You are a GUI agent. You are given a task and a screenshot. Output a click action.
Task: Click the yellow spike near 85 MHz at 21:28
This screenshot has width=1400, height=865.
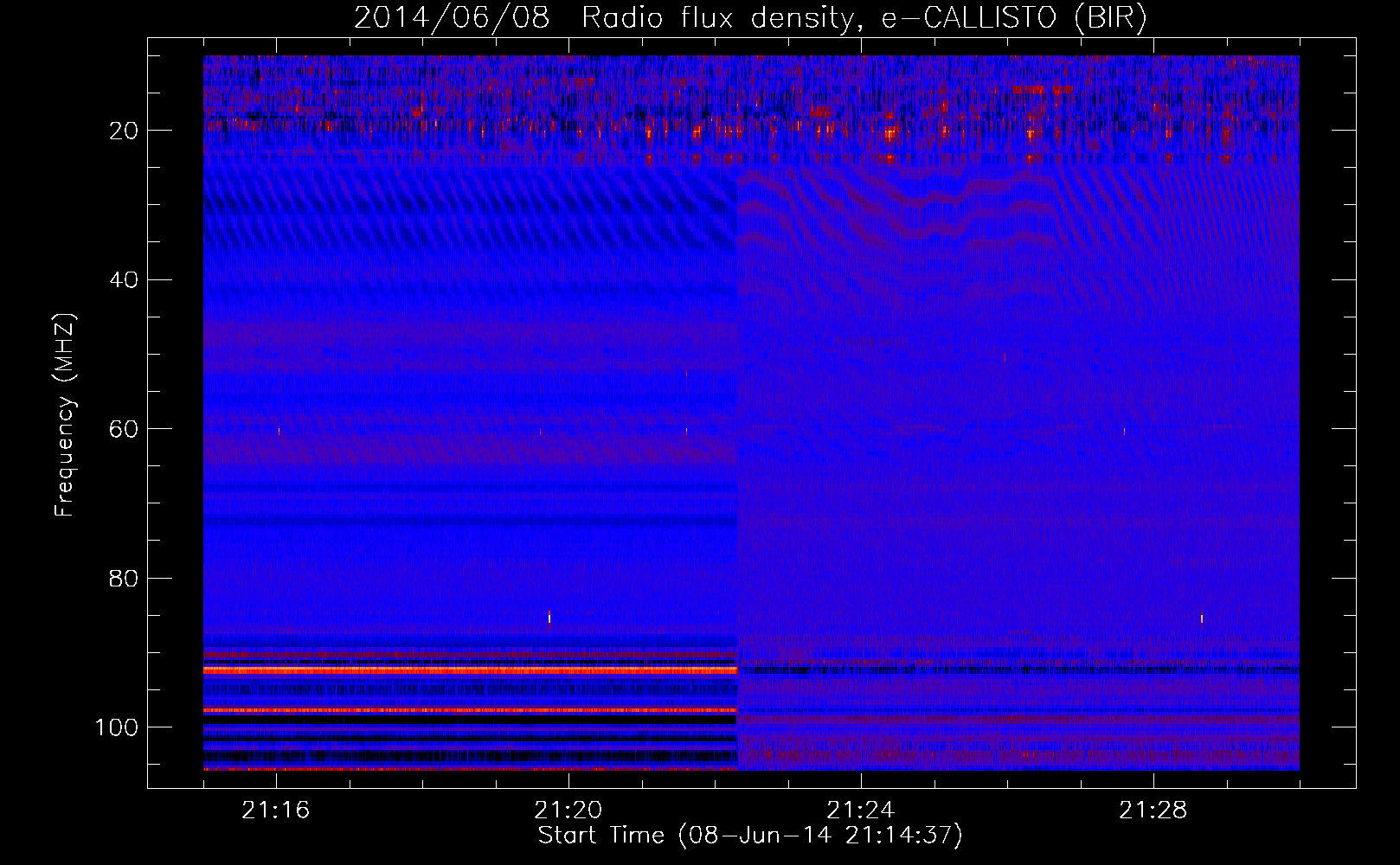tap(1201, 618)
